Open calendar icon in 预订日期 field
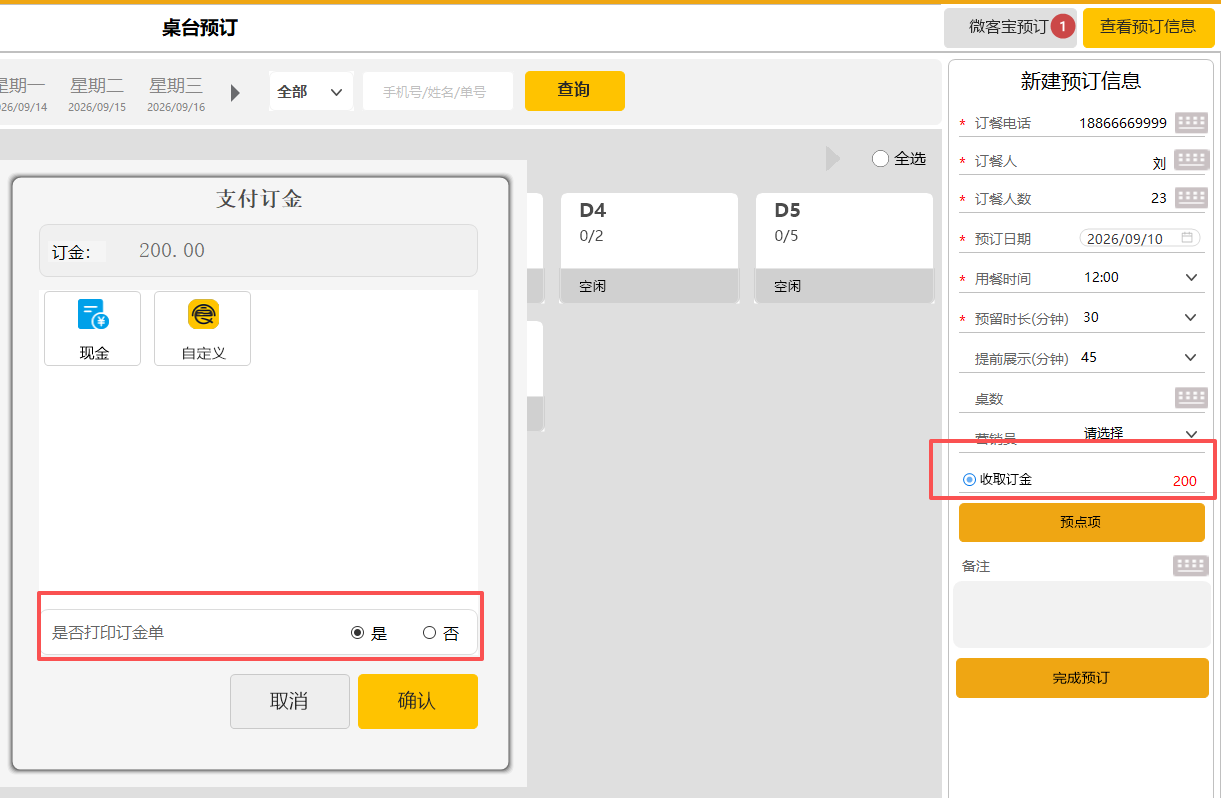This screenshot has width=1221, height=798. click(1187, 238)
